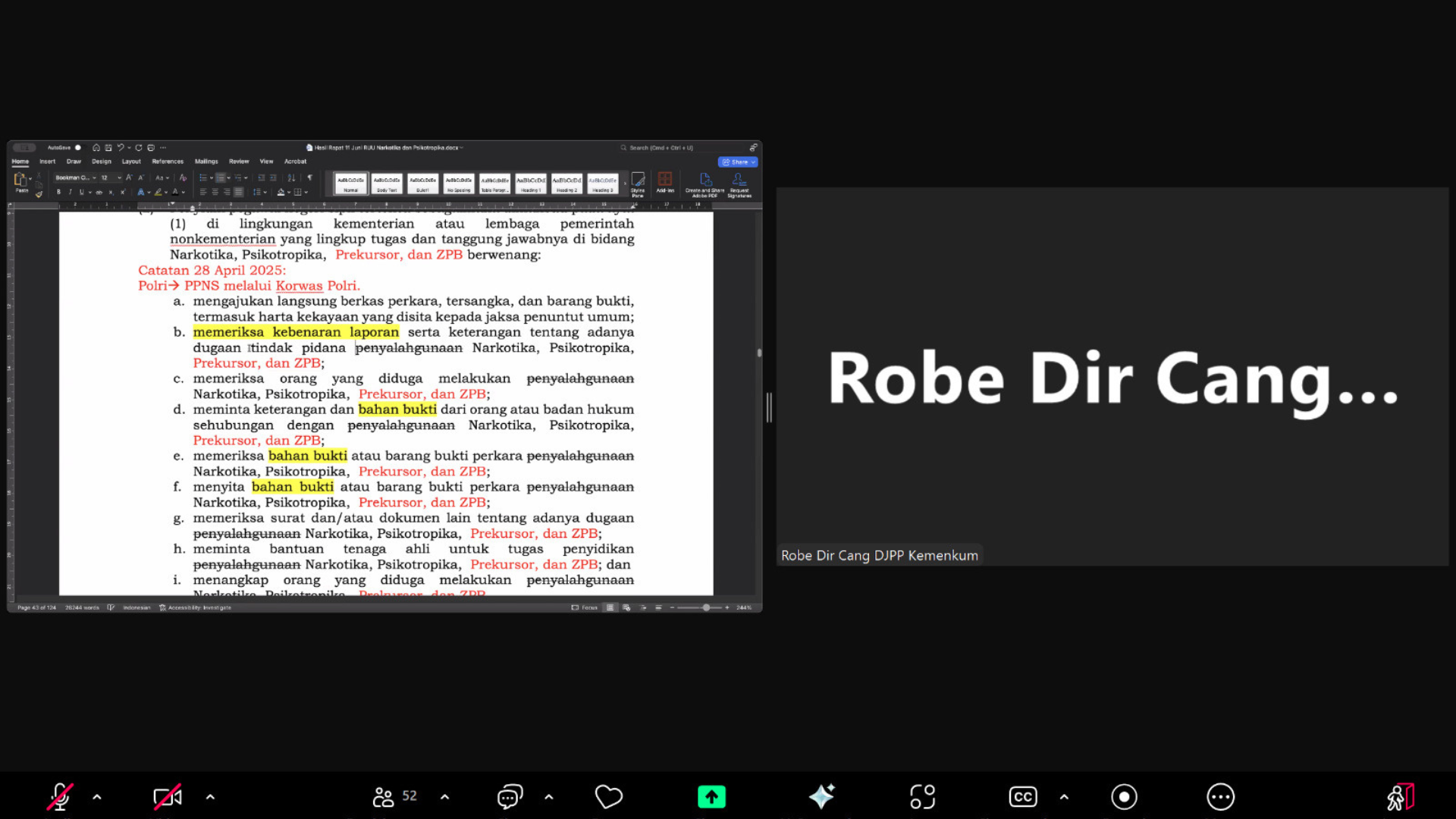Open the font name dropdown Bookman
The width and height of the screenshot is (1456, 819).
(x=76, y=177)
